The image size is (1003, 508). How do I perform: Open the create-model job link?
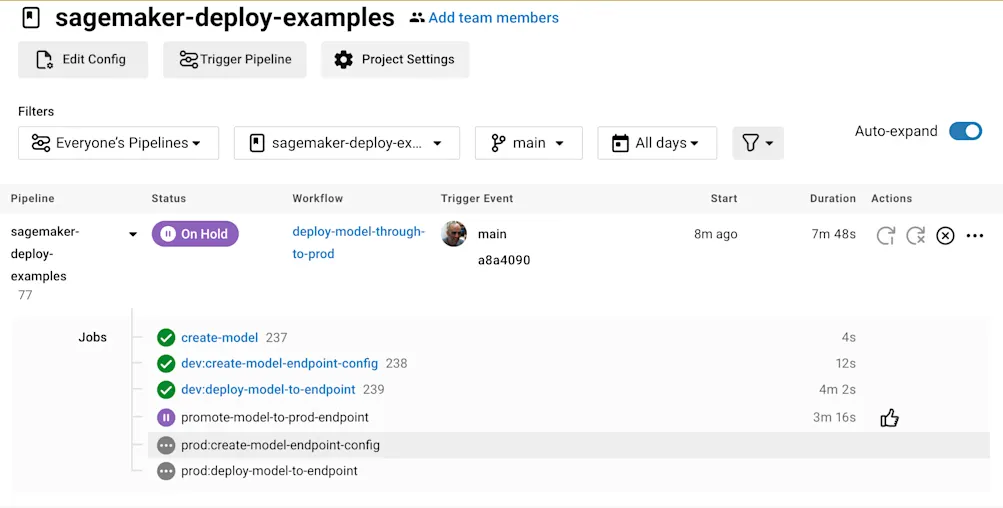pos(219,337)
